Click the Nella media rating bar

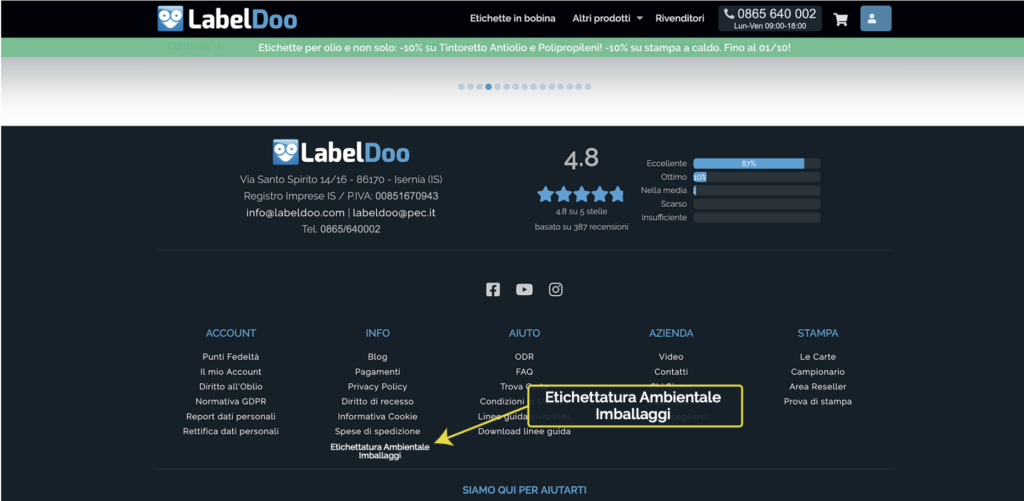(x=757, y=190)
